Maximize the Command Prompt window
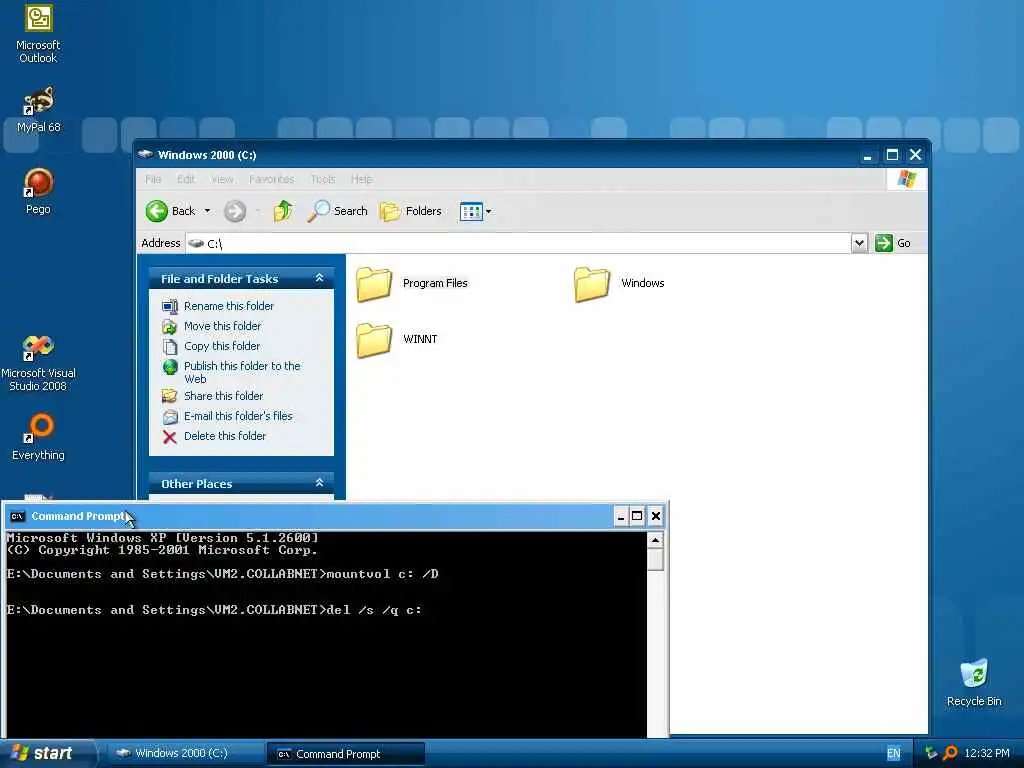Screen dimensions: 1024x768 637,517
